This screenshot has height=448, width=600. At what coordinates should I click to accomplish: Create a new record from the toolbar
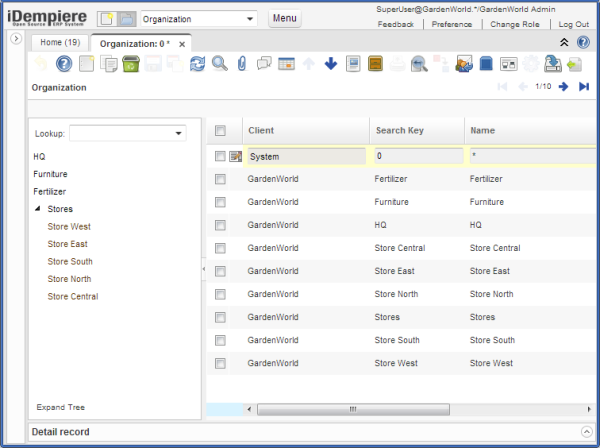[x=86, y=64]
